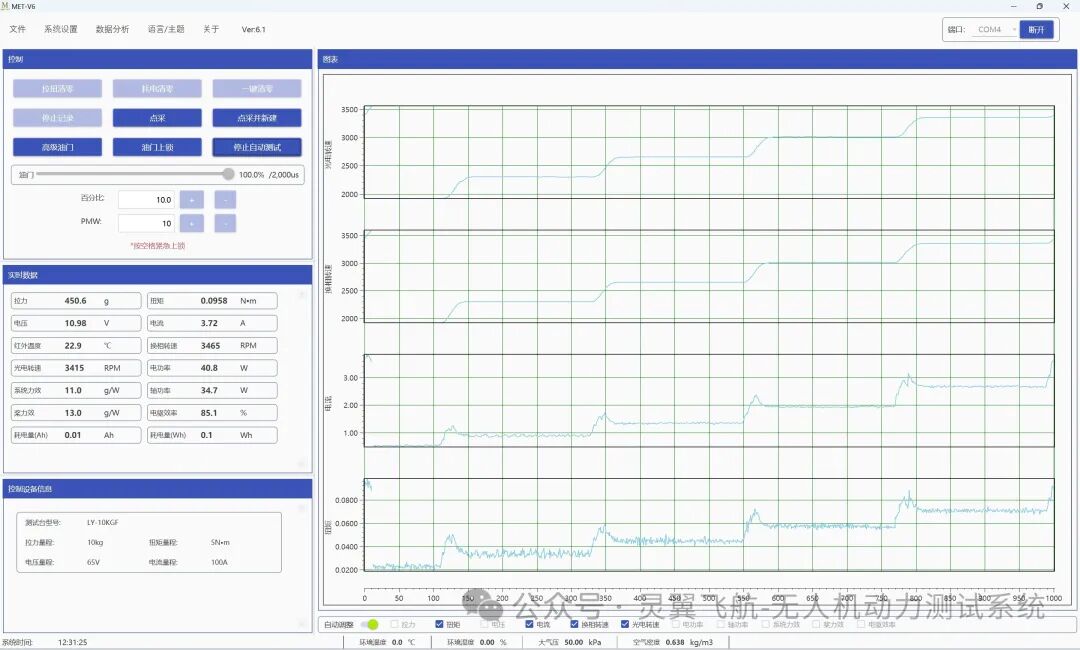The width and height of the screenshot is (1080, 650).
Task: Click the LY-10KGF test bench model text
Action: point(103,522)
